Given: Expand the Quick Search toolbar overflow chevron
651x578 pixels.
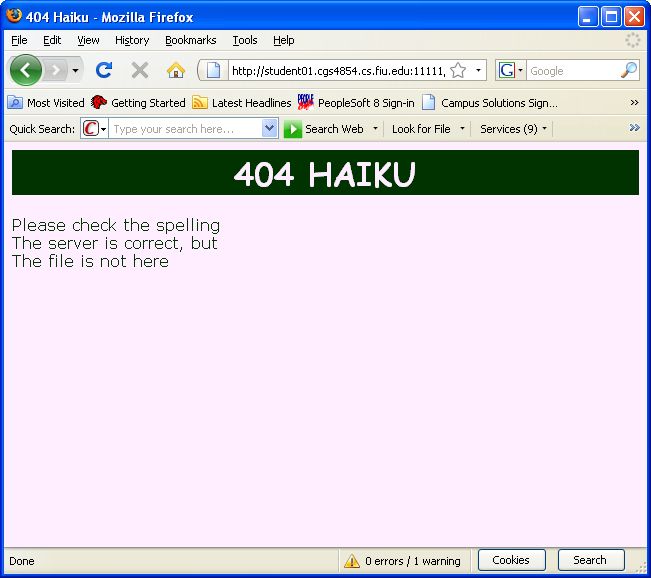Looking at the screenshot, I should coord(634,127).
